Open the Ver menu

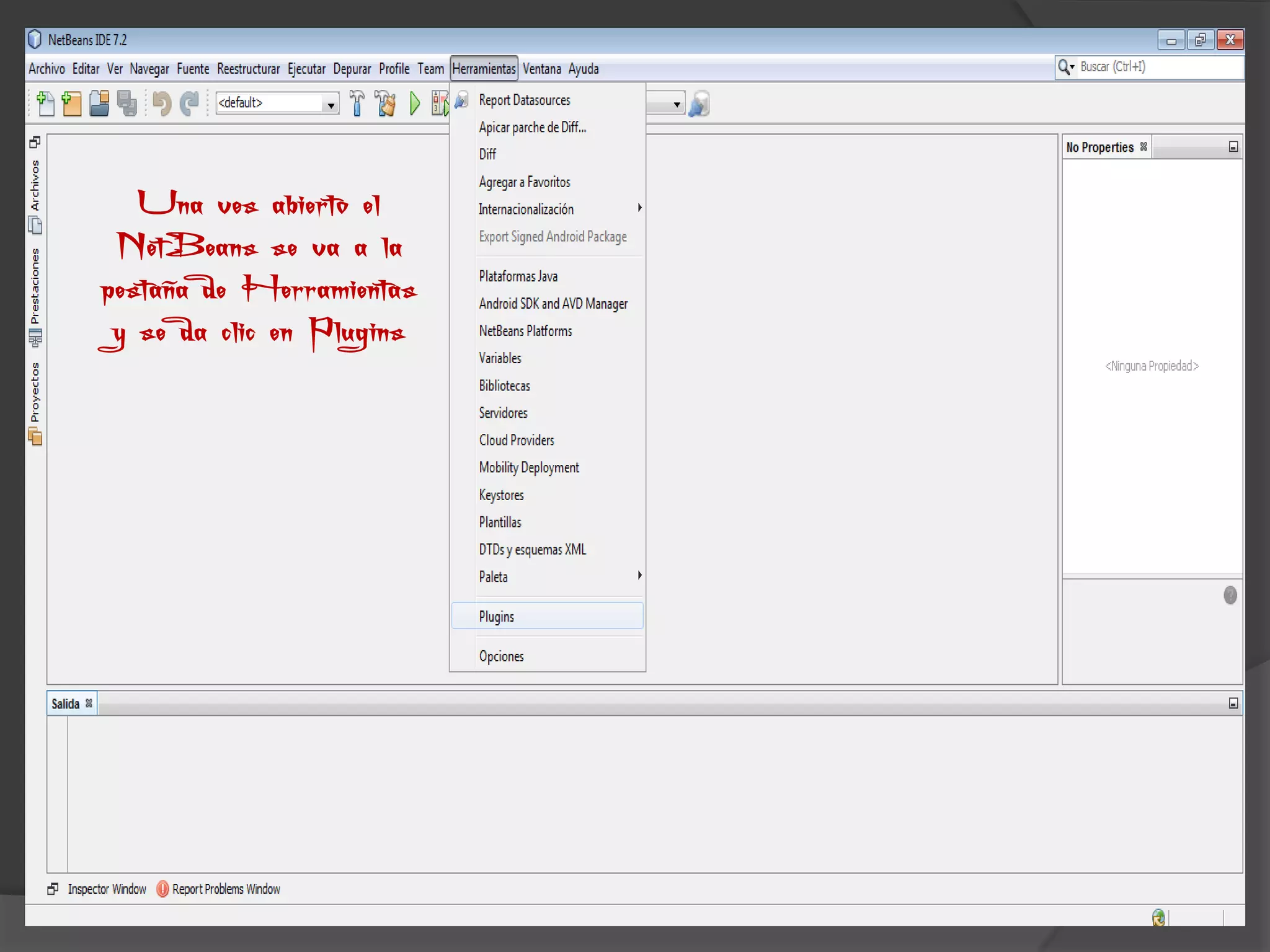tap(115, 69)
